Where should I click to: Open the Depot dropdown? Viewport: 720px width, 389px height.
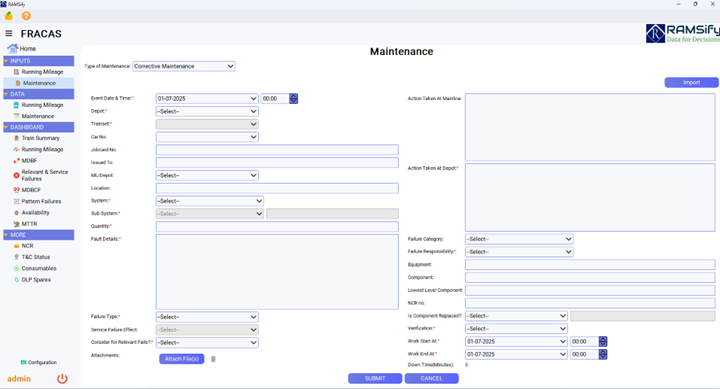[207, 112]
